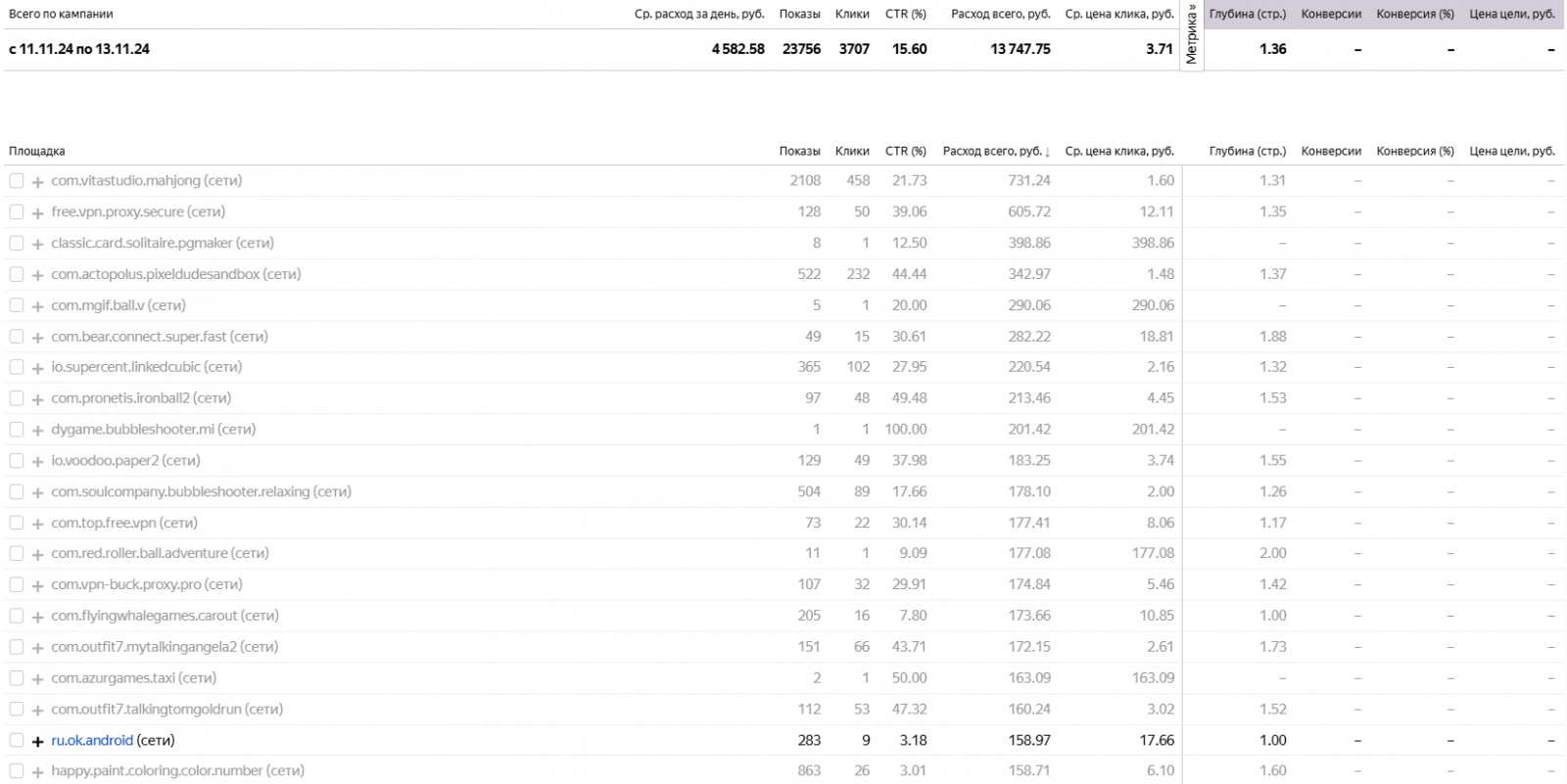This screenshot has height=784, width=1567.
Task: Click the com.outfit7.talkingtomgoldrun site name
Action: 147,709
